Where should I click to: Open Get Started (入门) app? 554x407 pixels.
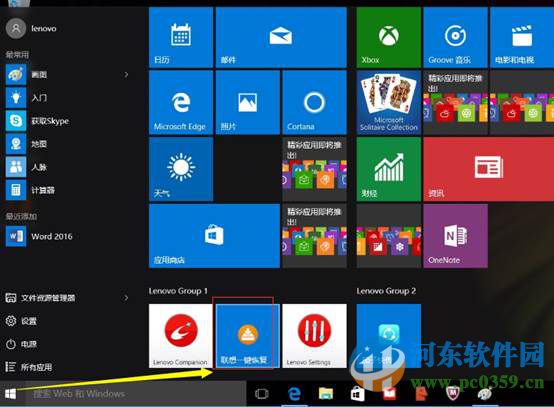click(67, 98)
